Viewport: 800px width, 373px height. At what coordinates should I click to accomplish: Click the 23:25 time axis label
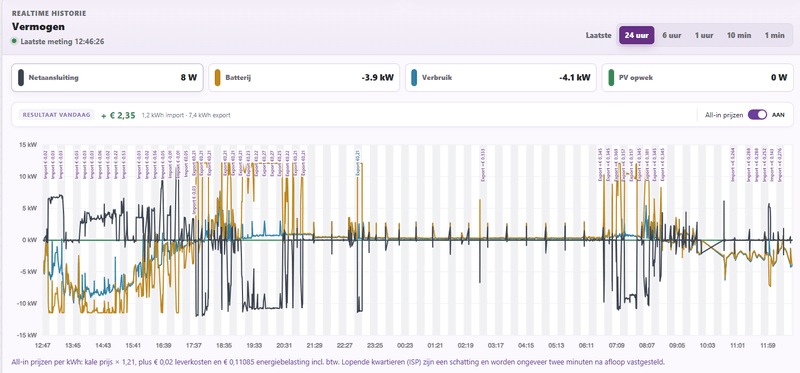pos(375,345)
